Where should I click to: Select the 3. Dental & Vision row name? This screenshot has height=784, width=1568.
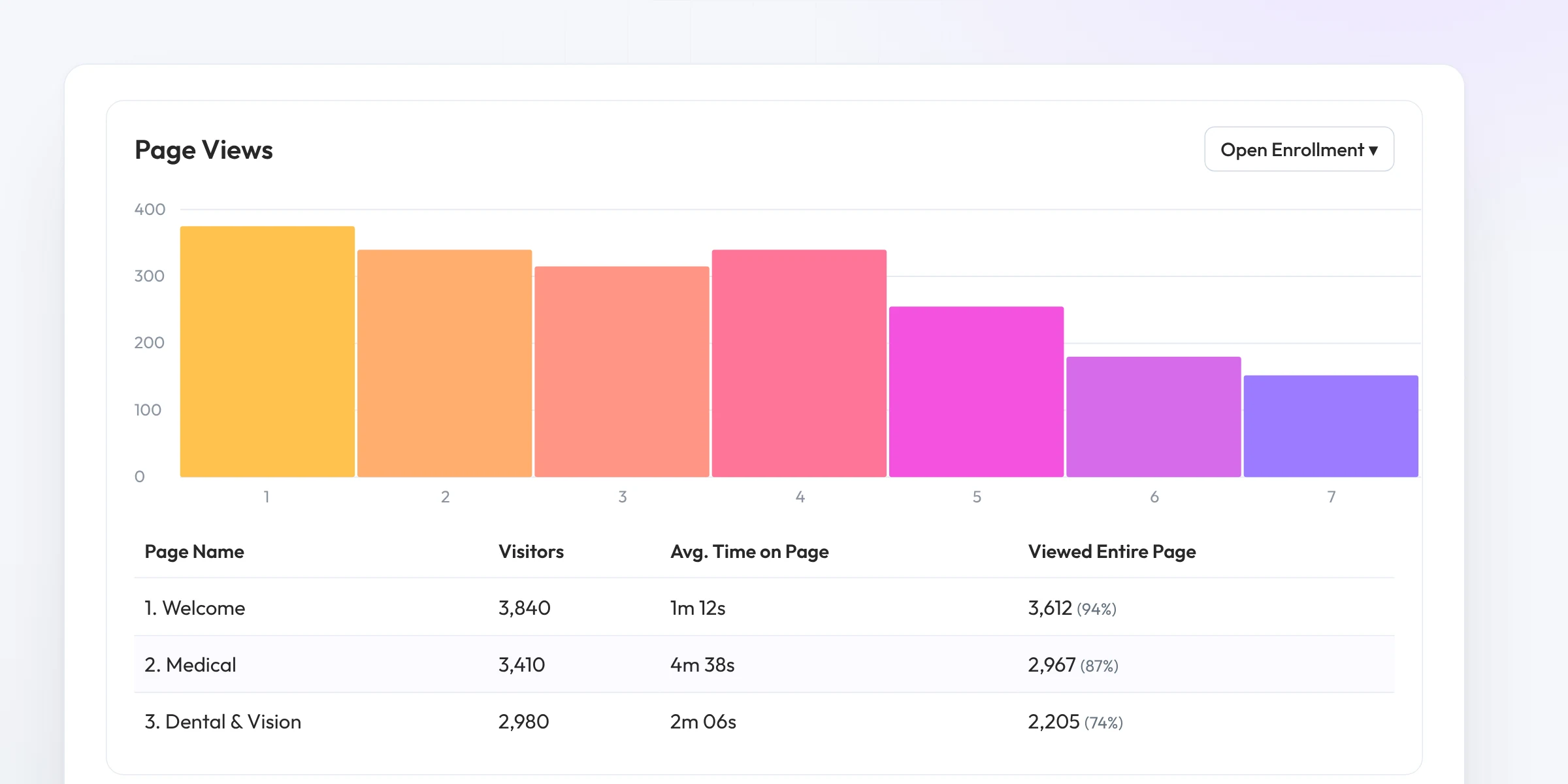point(223,722)
